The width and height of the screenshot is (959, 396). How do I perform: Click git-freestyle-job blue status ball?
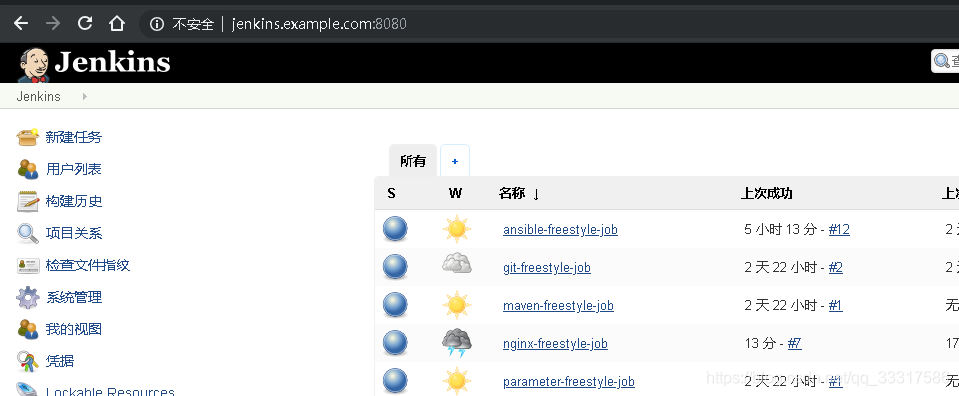pos(395,267)
